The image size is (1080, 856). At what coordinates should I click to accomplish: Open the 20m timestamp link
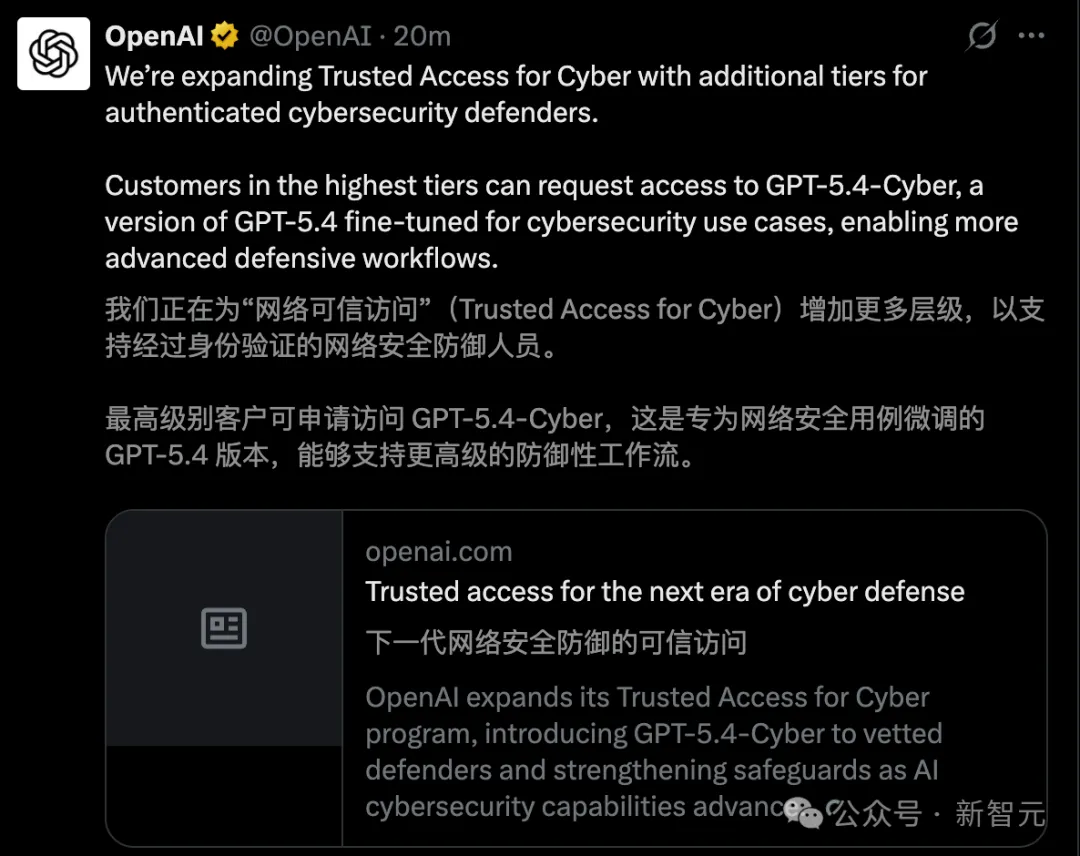(422, 37)
